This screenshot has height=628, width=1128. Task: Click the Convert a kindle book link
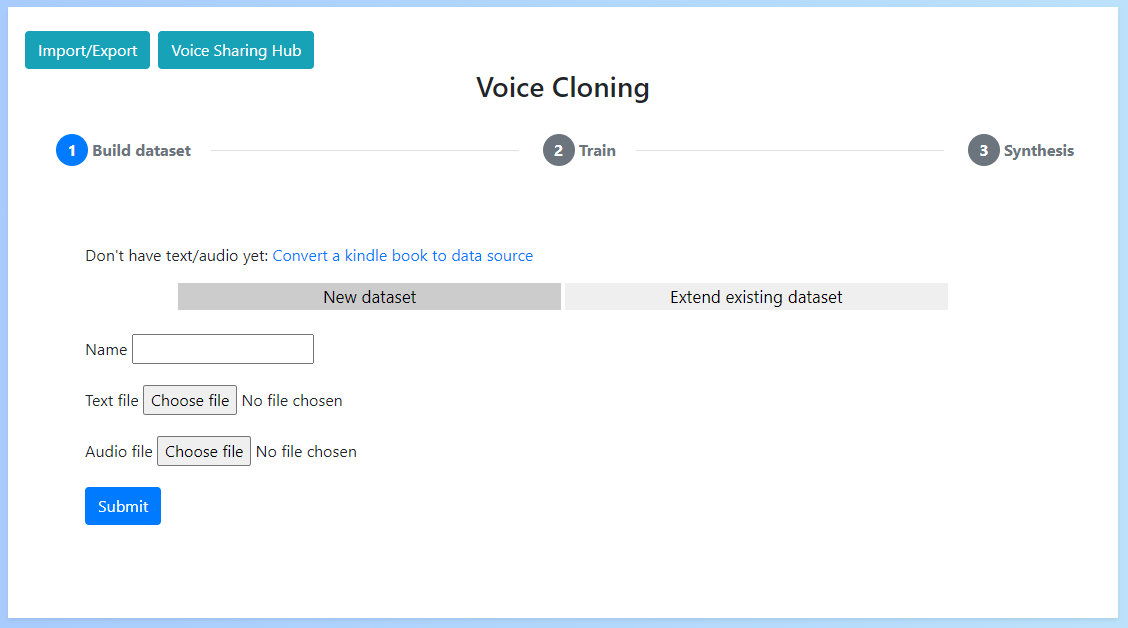tap(402, 255)
